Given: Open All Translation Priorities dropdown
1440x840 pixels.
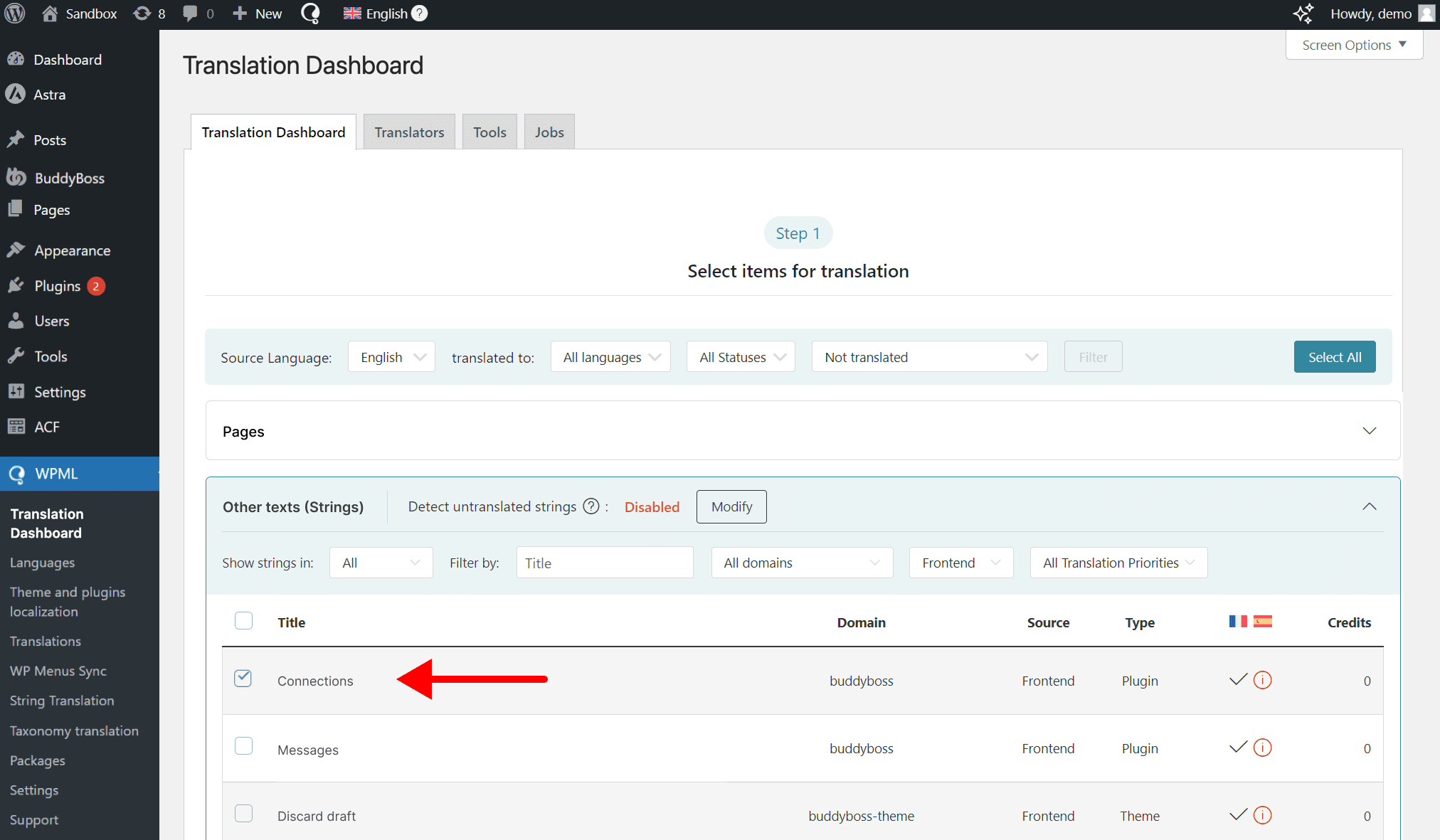Looking at the screenshot, I should (1118, 563).
